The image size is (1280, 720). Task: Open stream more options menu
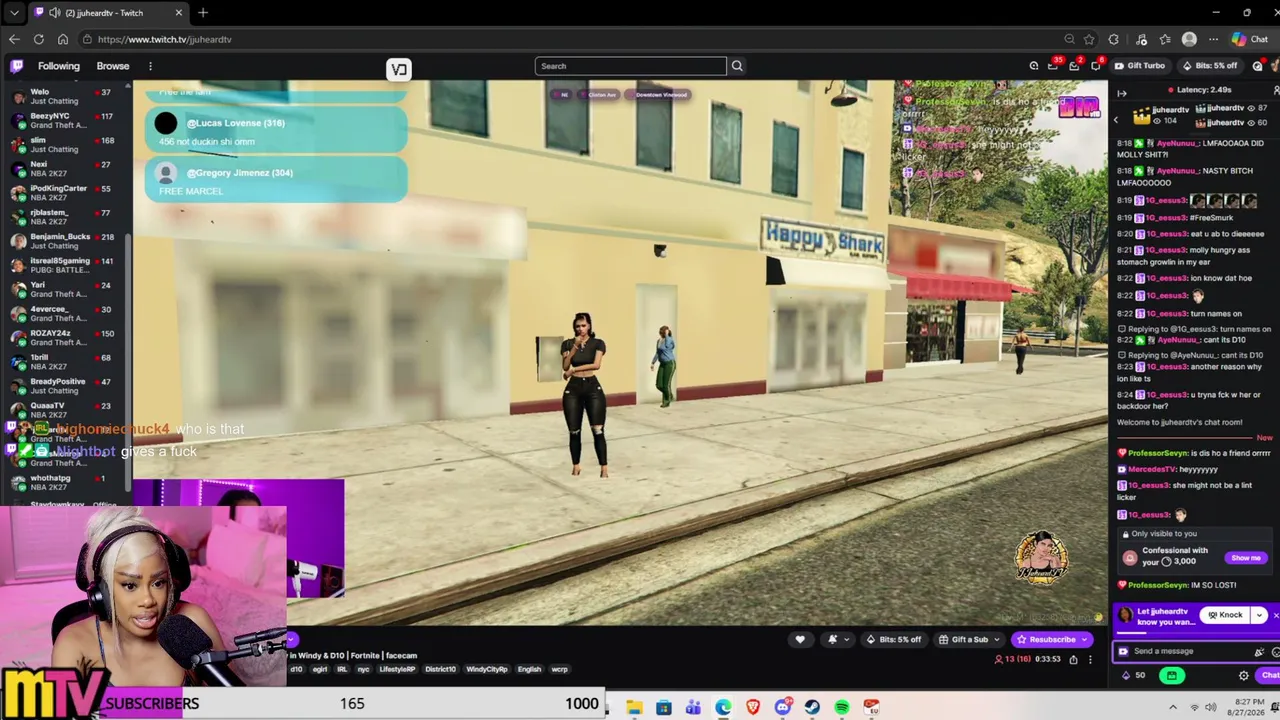[x=1090, y=660]
